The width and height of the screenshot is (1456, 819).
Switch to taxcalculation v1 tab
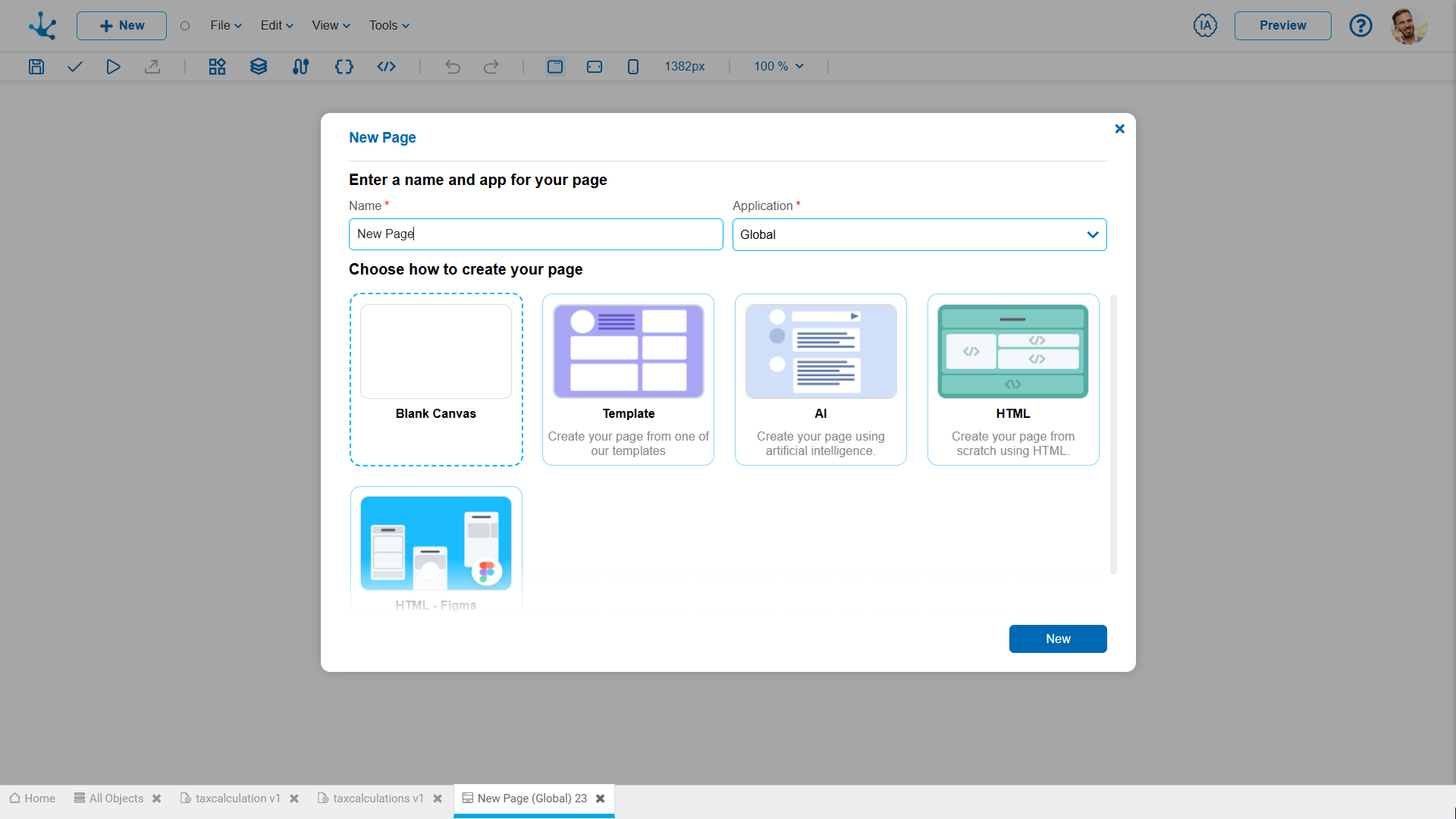(239, 798)
